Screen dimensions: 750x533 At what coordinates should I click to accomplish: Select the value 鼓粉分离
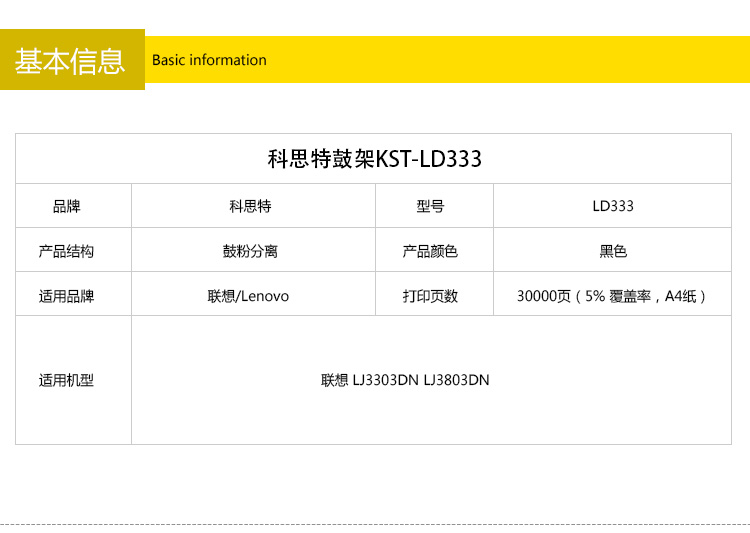click(x=250, y=251)
